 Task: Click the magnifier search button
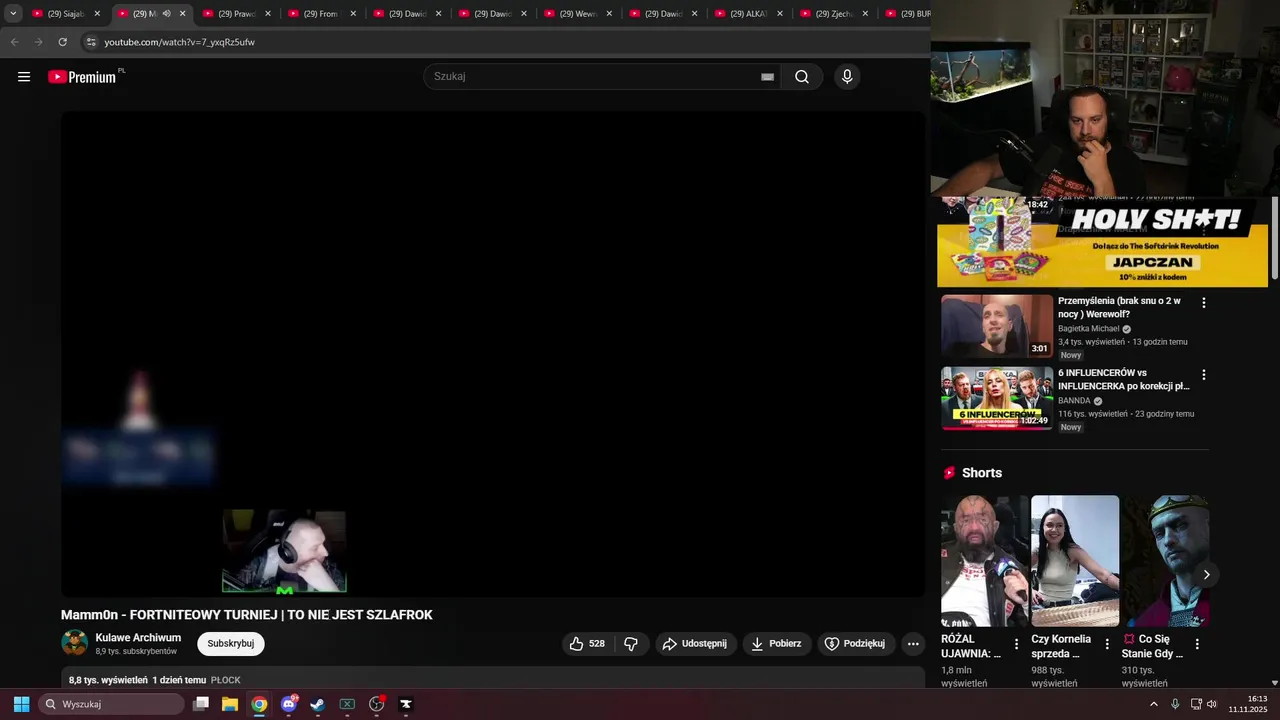802,77
